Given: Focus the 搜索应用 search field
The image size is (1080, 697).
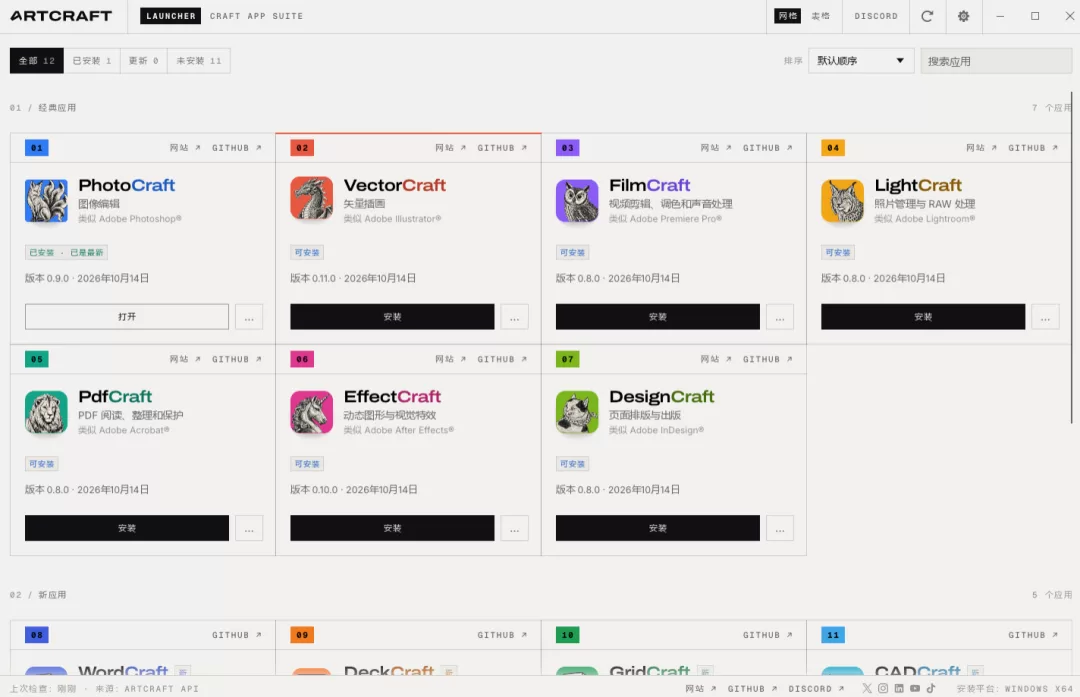Looking at the screenshot, I should [x=996, y=61].
